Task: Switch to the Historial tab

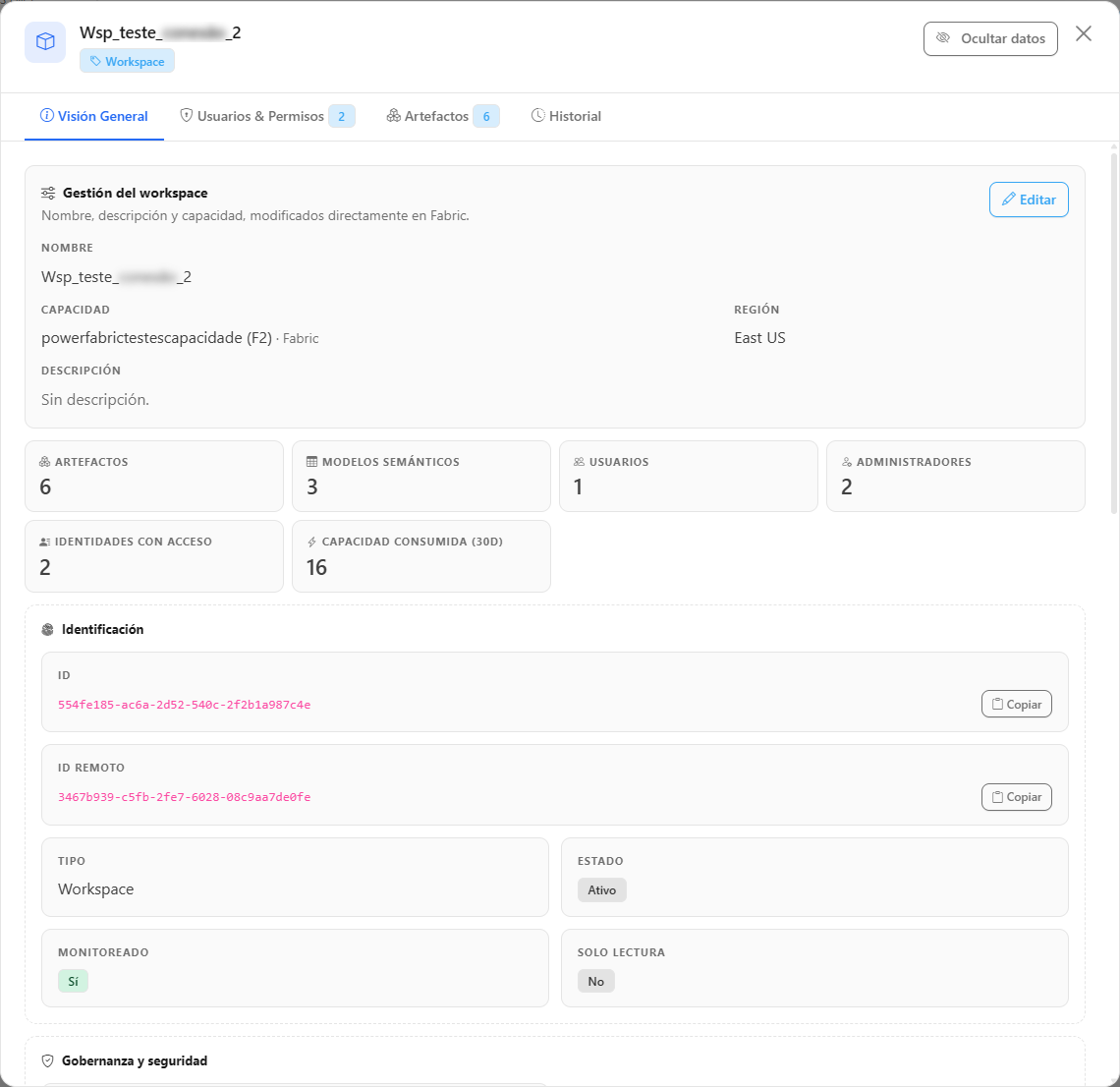Action: point(567,116)
